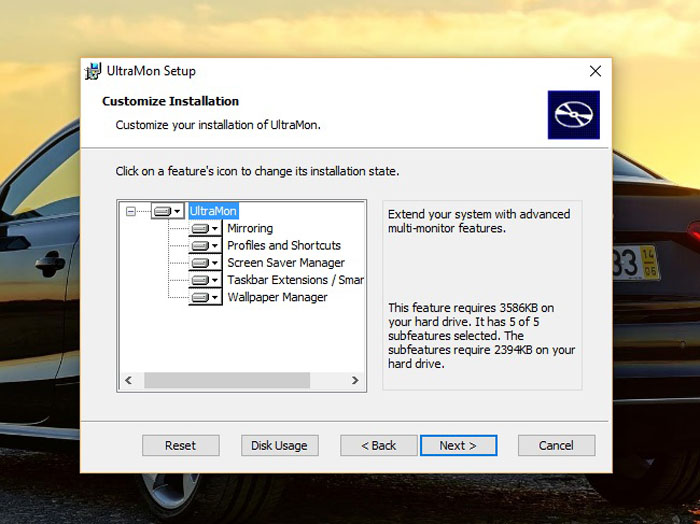Click the 'Click on a feature's icon' instruction
The height and width of the screenshot is (524, 700).
coord(257,171)
